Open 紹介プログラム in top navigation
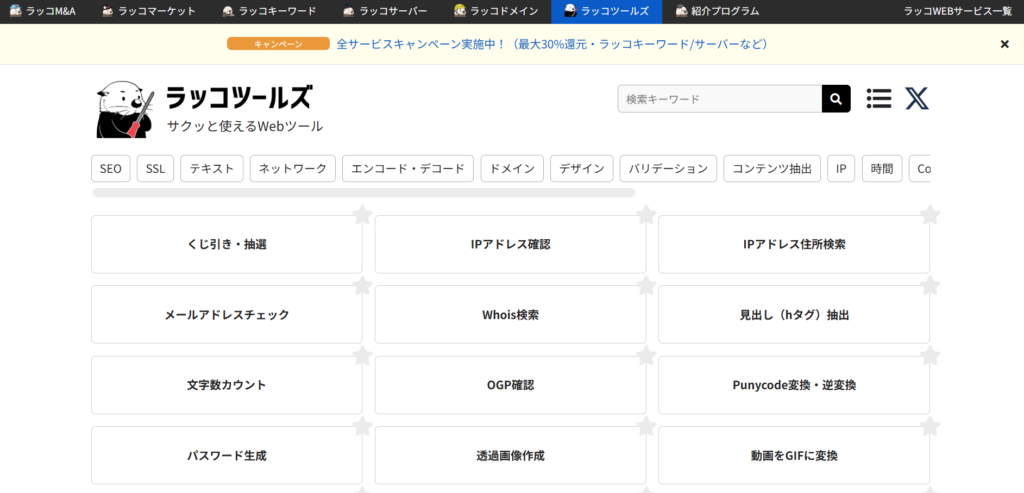Screen dimensions: 1024x493 pos(717,11)
